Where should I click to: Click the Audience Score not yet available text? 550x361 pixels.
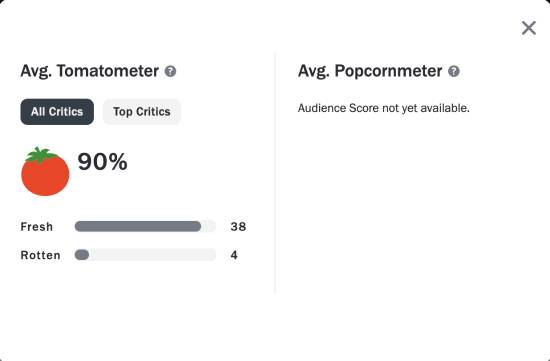click(383, 108)
